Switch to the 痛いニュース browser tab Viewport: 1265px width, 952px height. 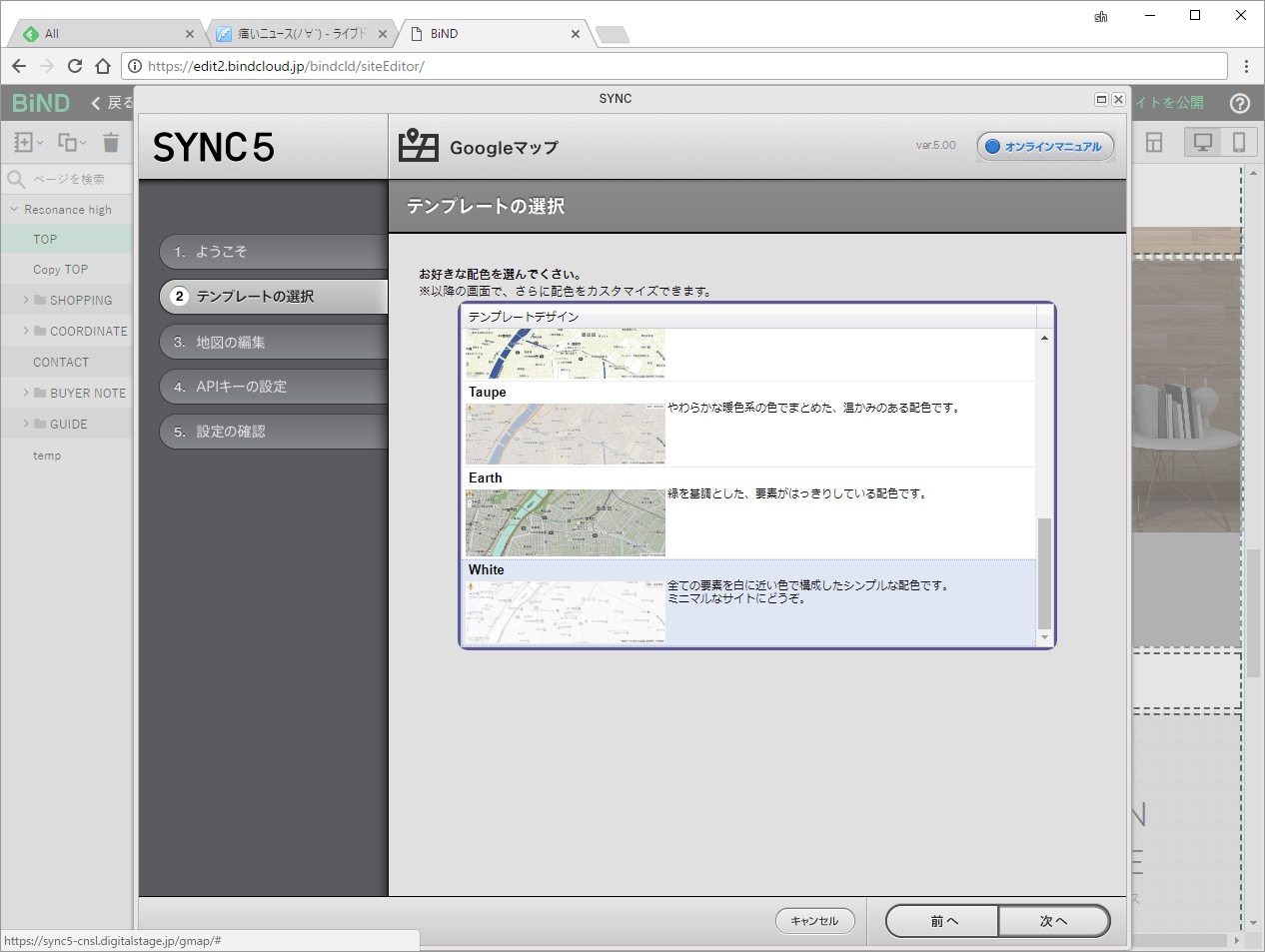tap(301, 33)
